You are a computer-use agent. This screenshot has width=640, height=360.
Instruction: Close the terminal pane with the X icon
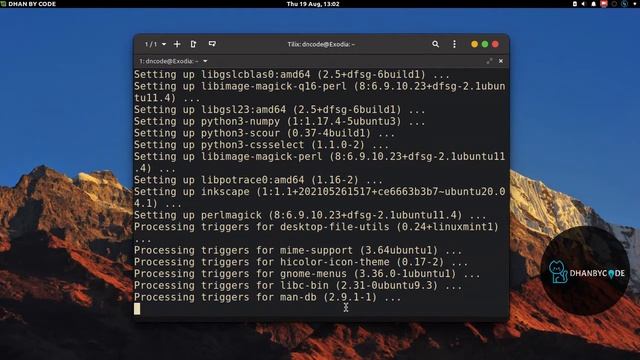(x=501, y=61)
